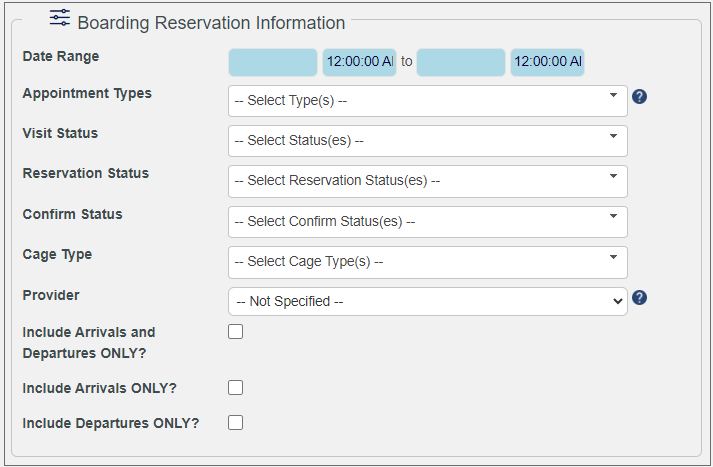Select the end time field in Date Range
Image resolution: width=713 pixels, height=467 pixels.
pyautogui.click(x=547, y=62)
